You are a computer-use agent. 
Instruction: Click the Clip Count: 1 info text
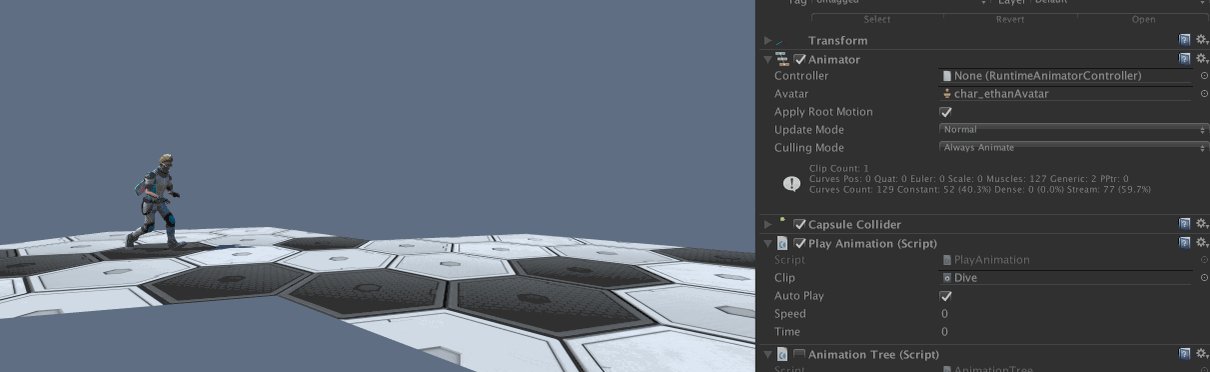coord(839,168)
